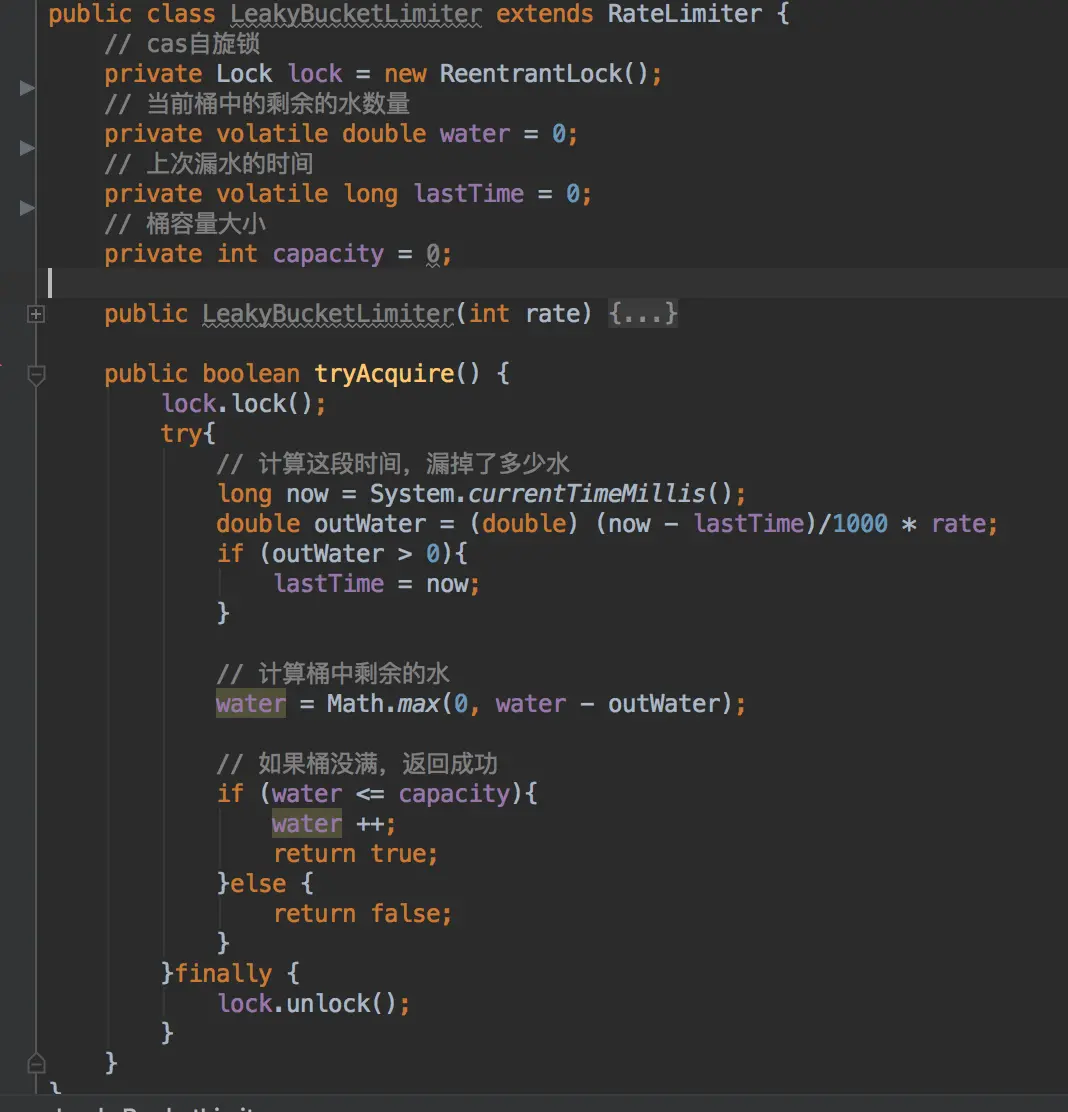Click the 'return false' statement

pyautogui.click(x=362, y=913)
